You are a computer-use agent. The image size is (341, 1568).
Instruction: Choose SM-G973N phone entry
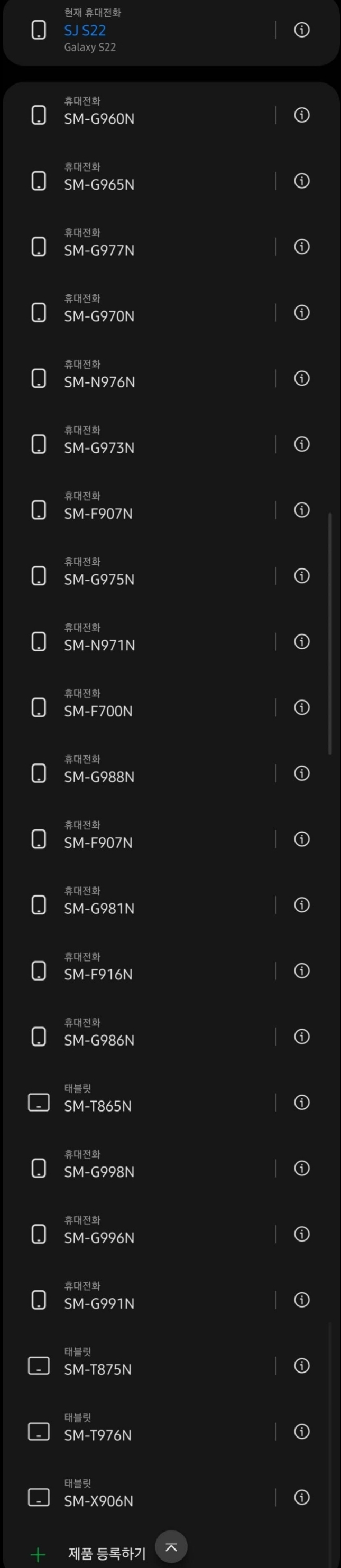coord(99,447)
